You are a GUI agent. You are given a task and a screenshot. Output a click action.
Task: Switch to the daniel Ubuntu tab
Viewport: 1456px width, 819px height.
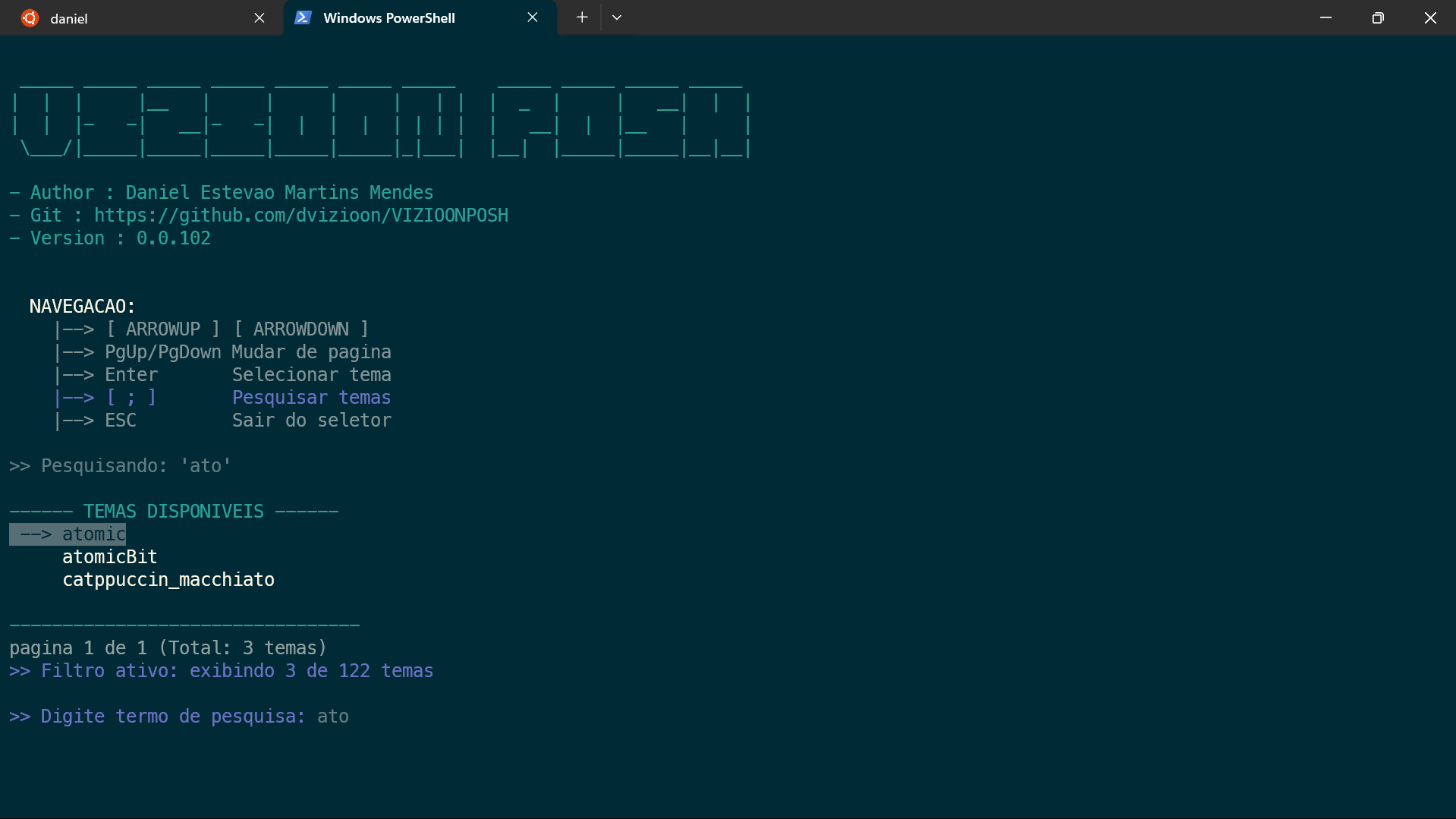(141, 17)
